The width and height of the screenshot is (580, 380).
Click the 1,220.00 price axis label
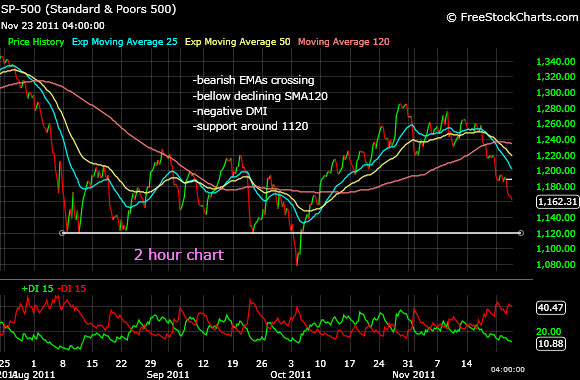[556, 155]
